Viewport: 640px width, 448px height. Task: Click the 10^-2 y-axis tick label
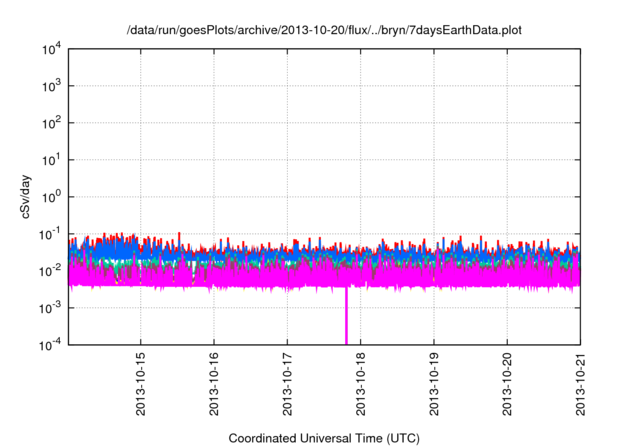coord(51,271)
